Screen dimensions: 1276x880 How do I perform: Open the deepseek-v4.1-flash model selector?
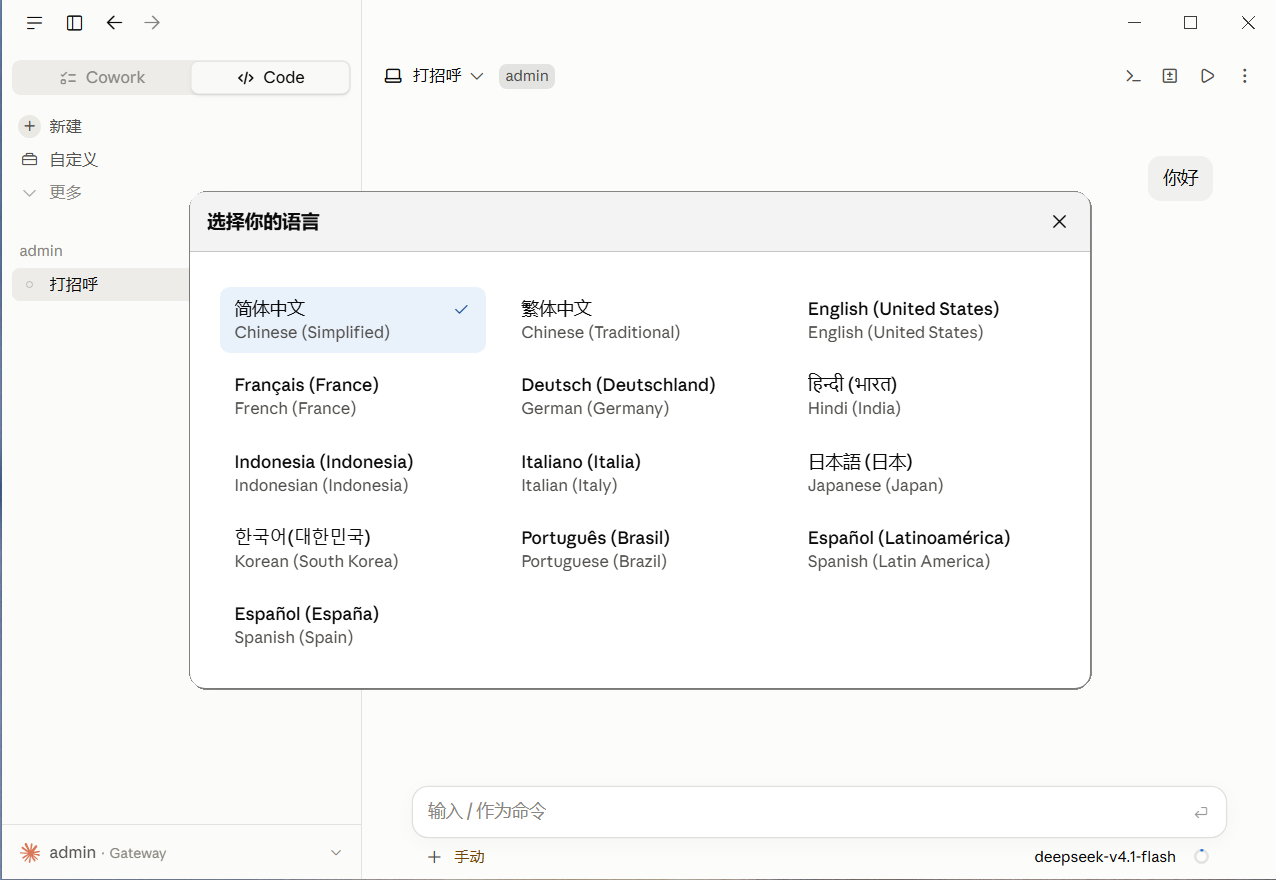(x=1105, y=857)
